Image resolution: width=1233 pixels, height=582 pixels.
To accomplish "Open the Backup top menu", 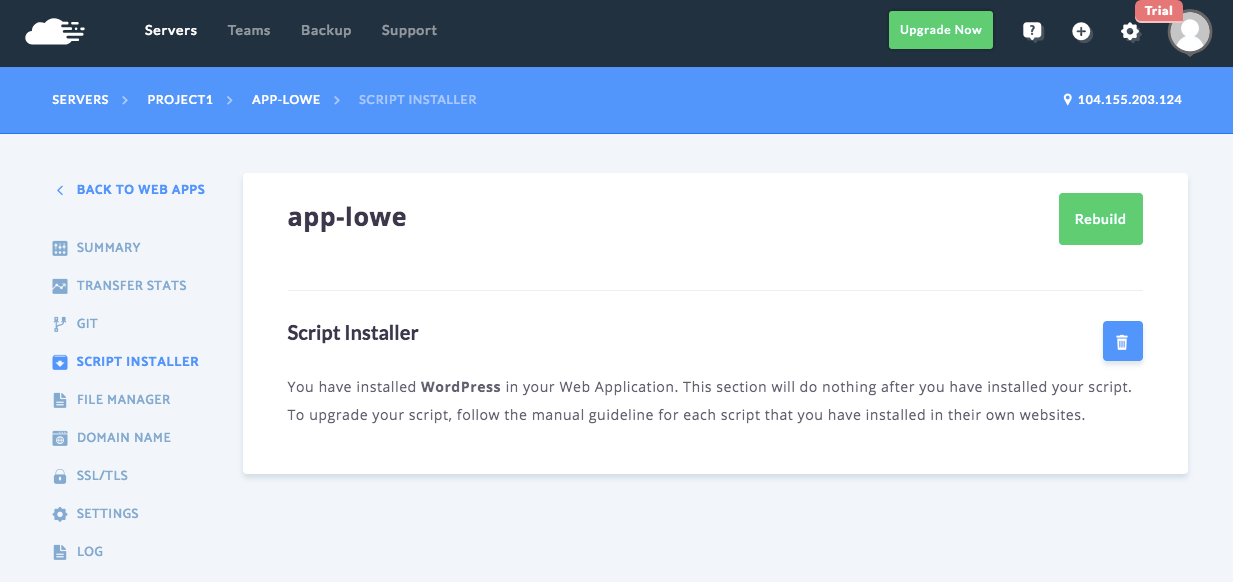I will [326, 30].
